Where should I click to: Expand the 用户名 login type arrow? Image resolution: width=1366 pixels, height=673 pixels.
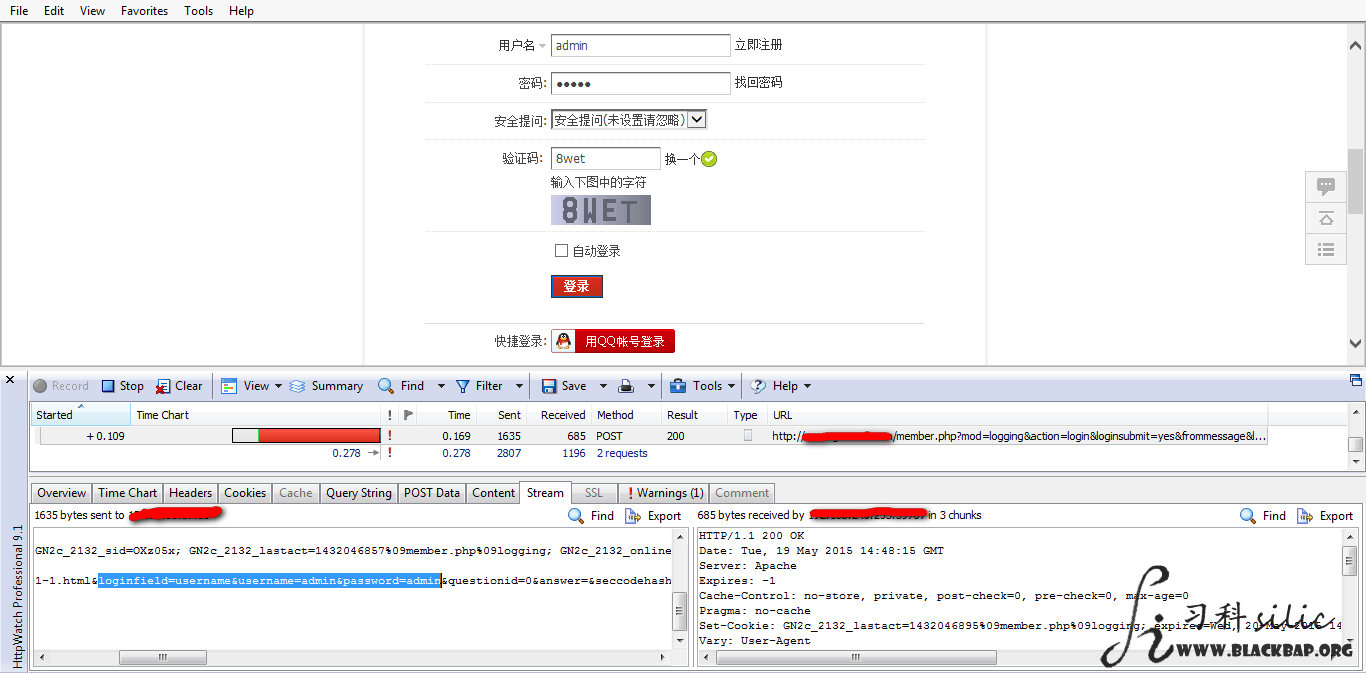pos(542,46)
